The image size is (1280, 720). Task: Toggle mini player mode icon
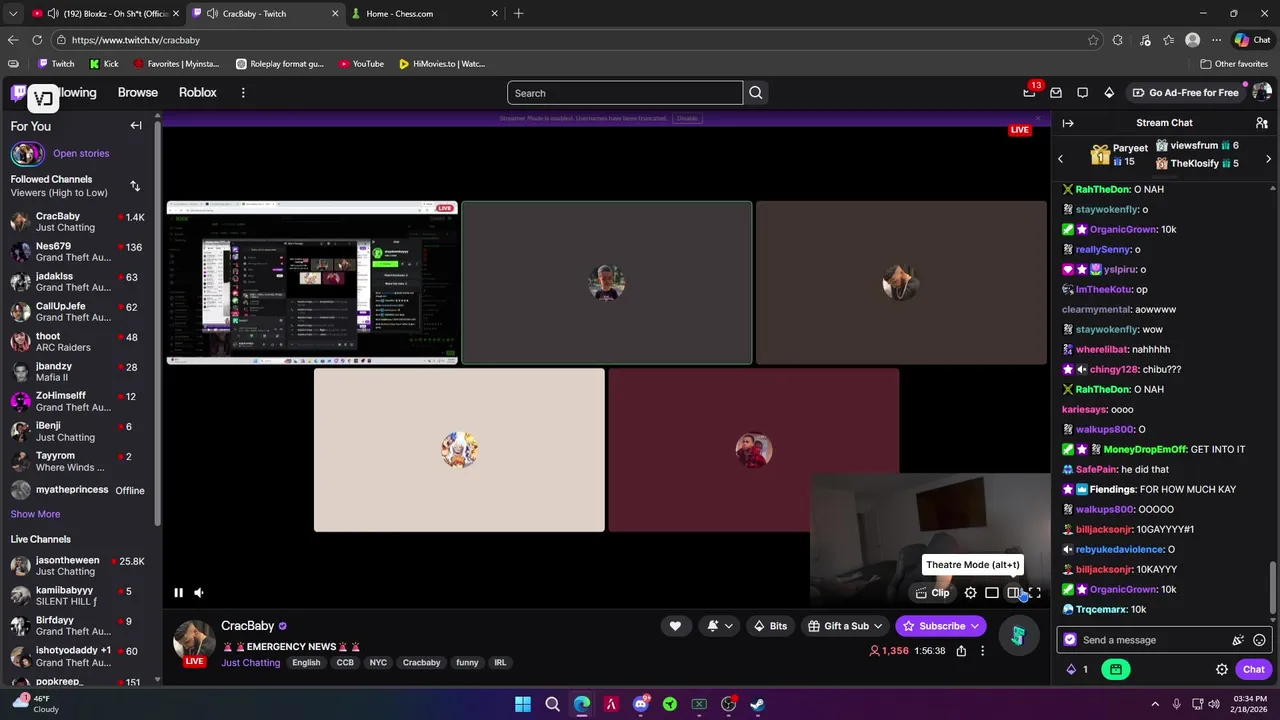991,593
